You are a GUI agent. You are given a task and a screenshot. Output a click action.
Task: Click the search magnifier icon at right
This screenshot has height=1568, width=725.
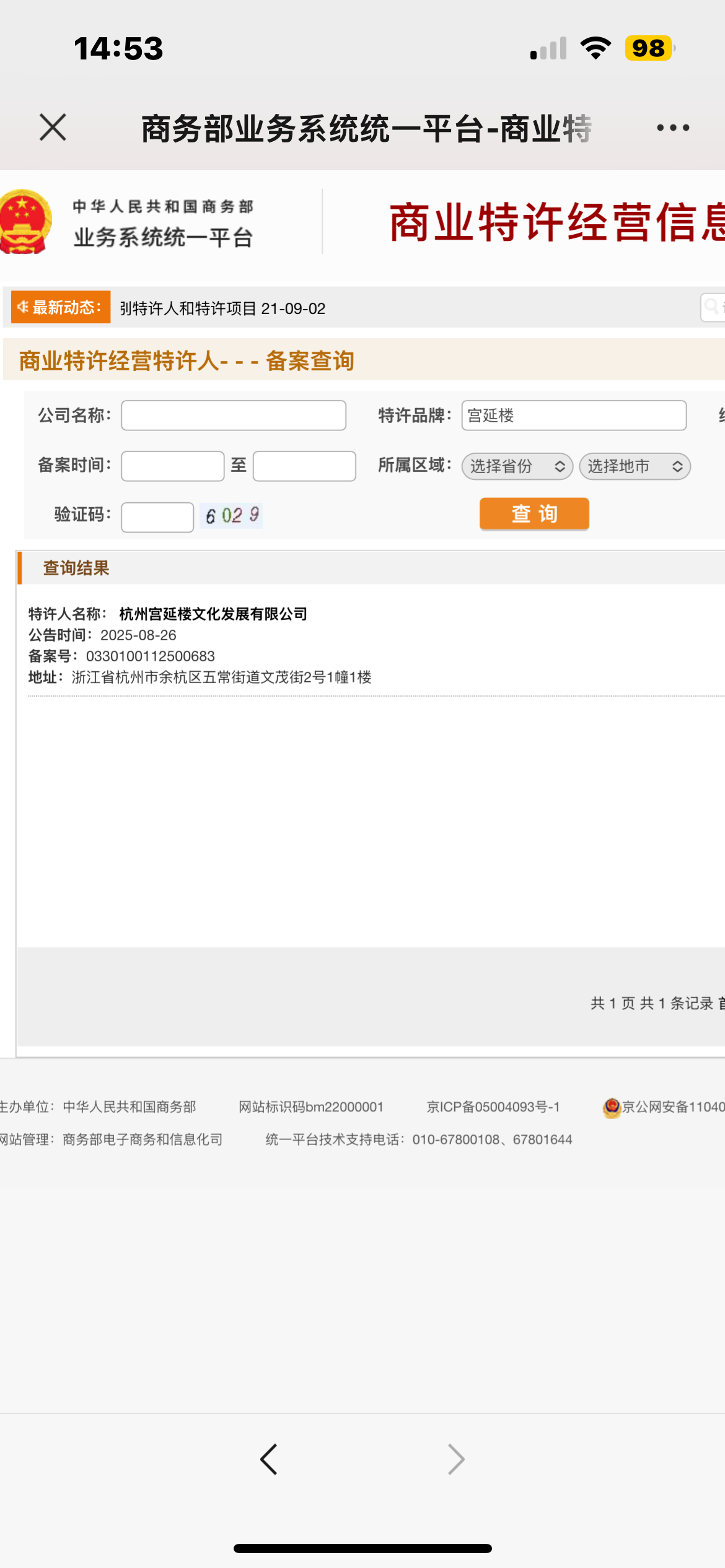tap(712, 307)
